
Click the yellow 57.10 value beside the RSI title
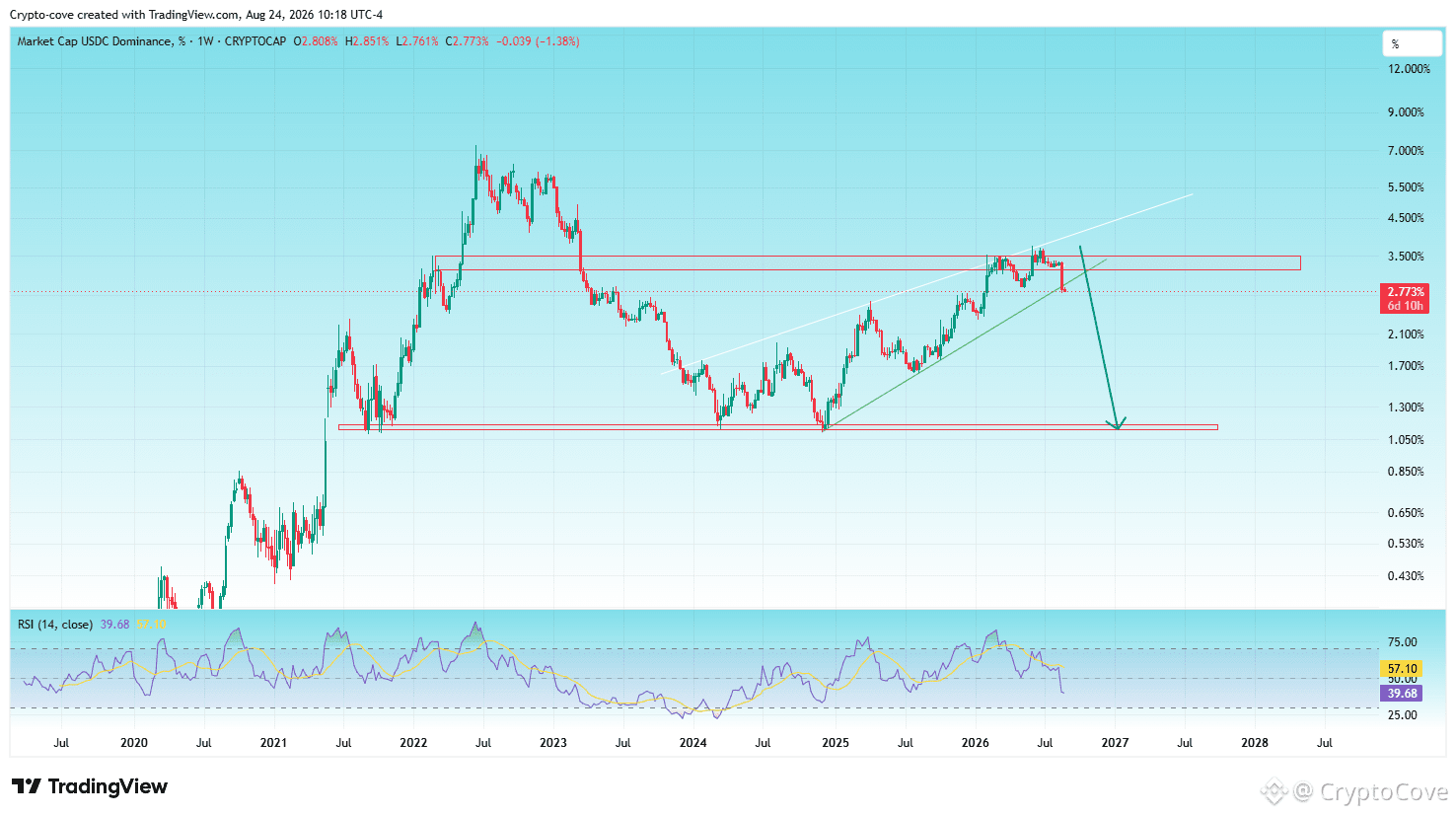point(152,625)
